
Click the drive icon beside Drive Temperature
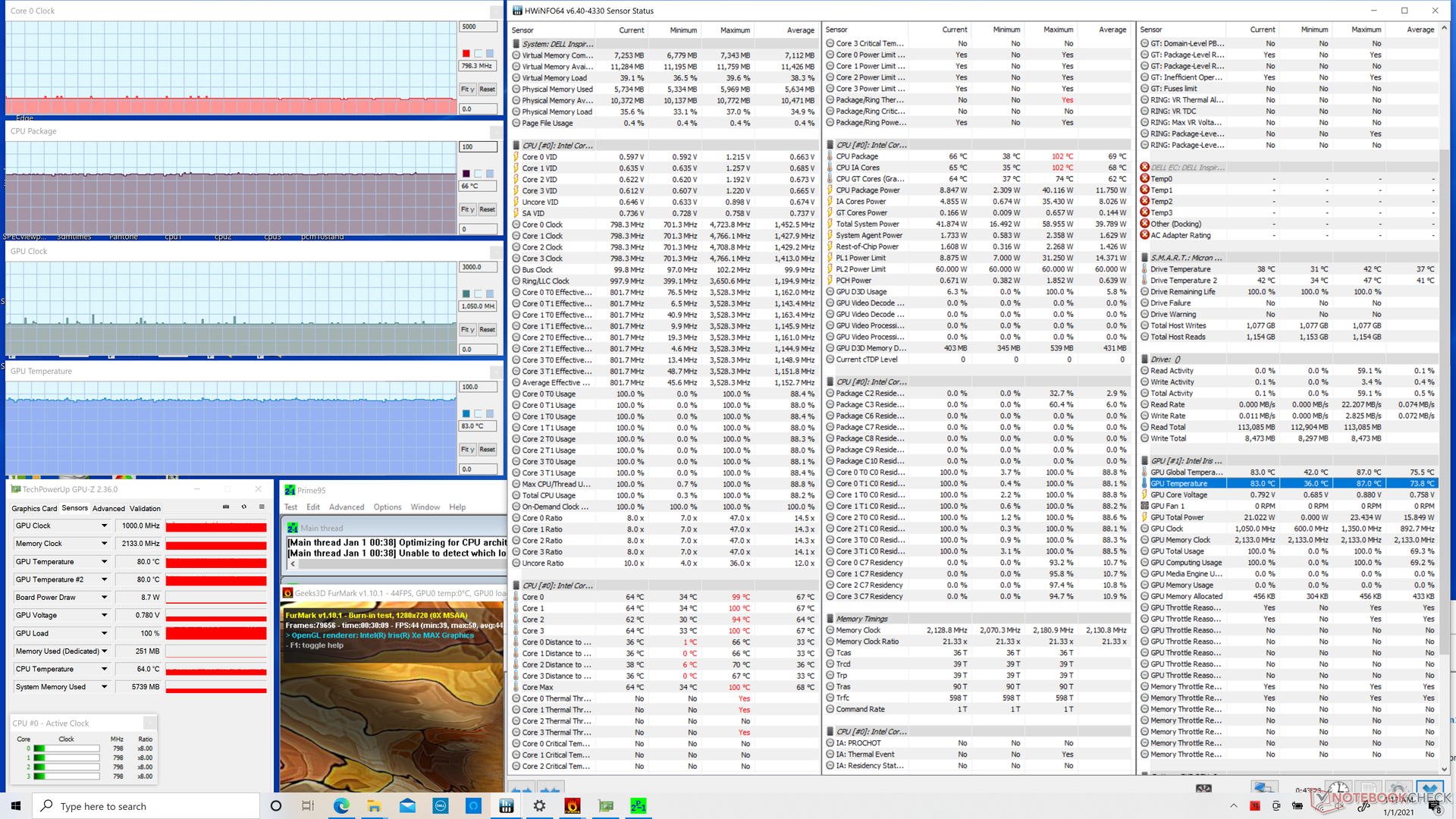point(1144,269)
